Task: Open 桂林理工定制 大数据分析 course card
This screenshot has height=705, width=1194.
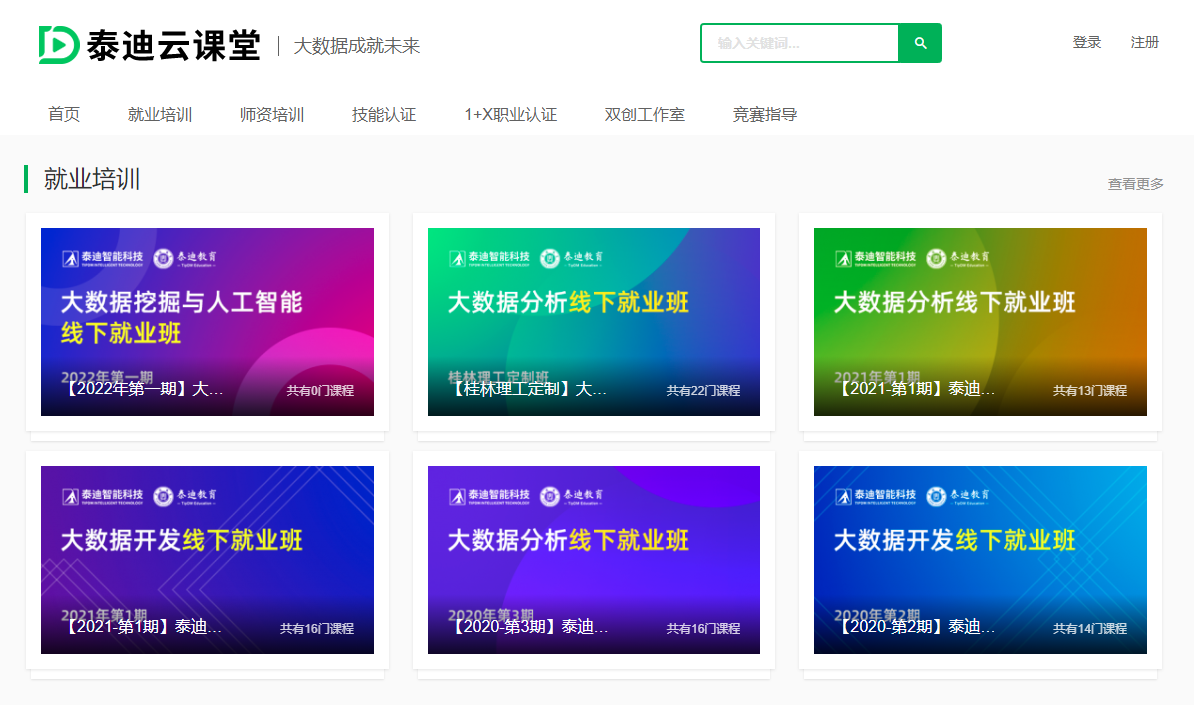Action: (594, 322)
